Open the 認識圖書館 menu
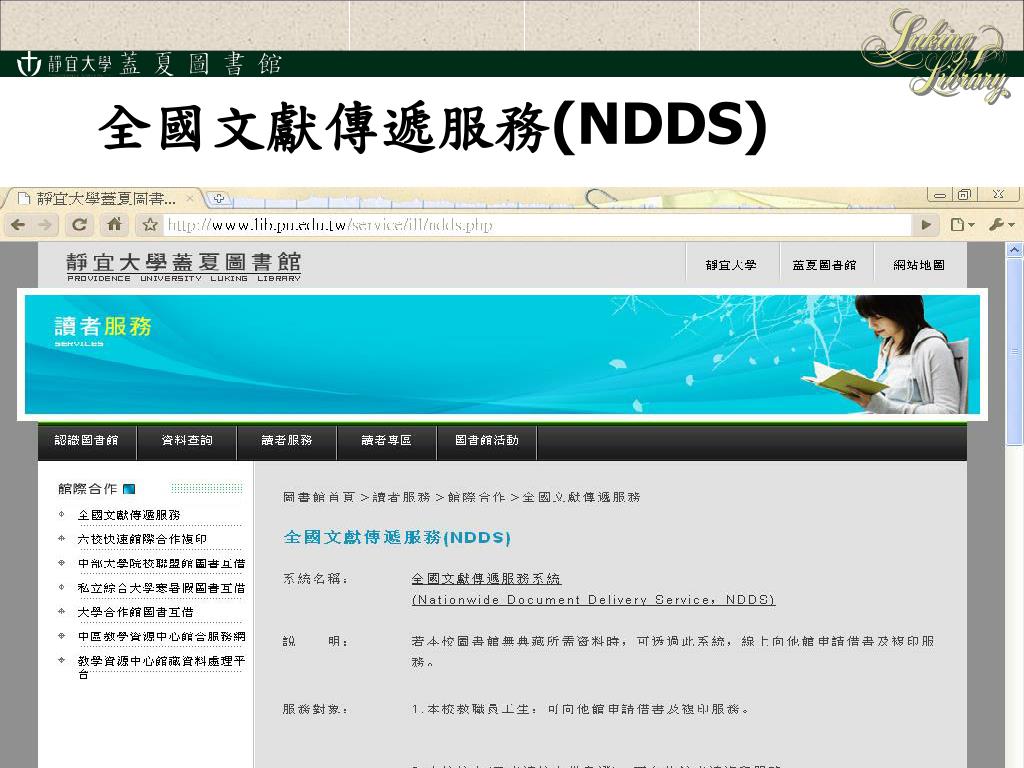The height and width of the screenshot is (768, 1024). (86, 441)
